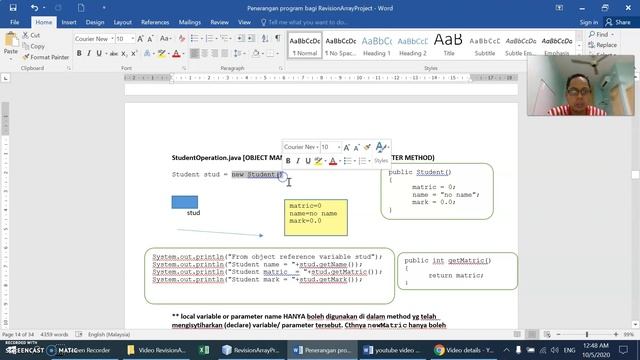Viewport: 640px width, 360px height.
Task: Open the File menu
Action: click(15, 22)
